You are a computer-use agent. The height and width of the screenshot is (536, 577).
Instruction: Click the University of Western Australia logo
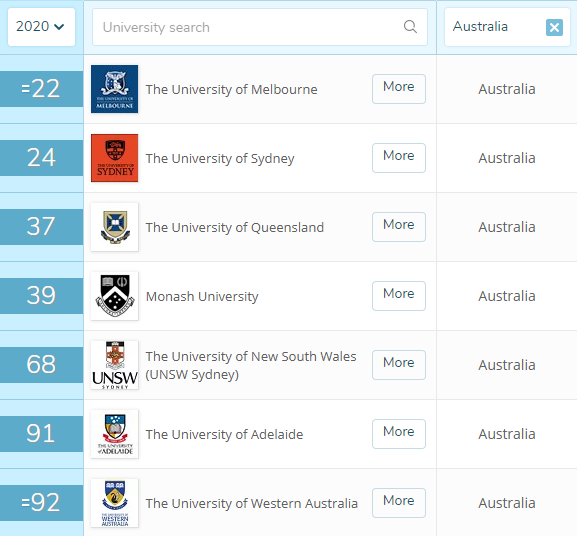coord(114,503)
